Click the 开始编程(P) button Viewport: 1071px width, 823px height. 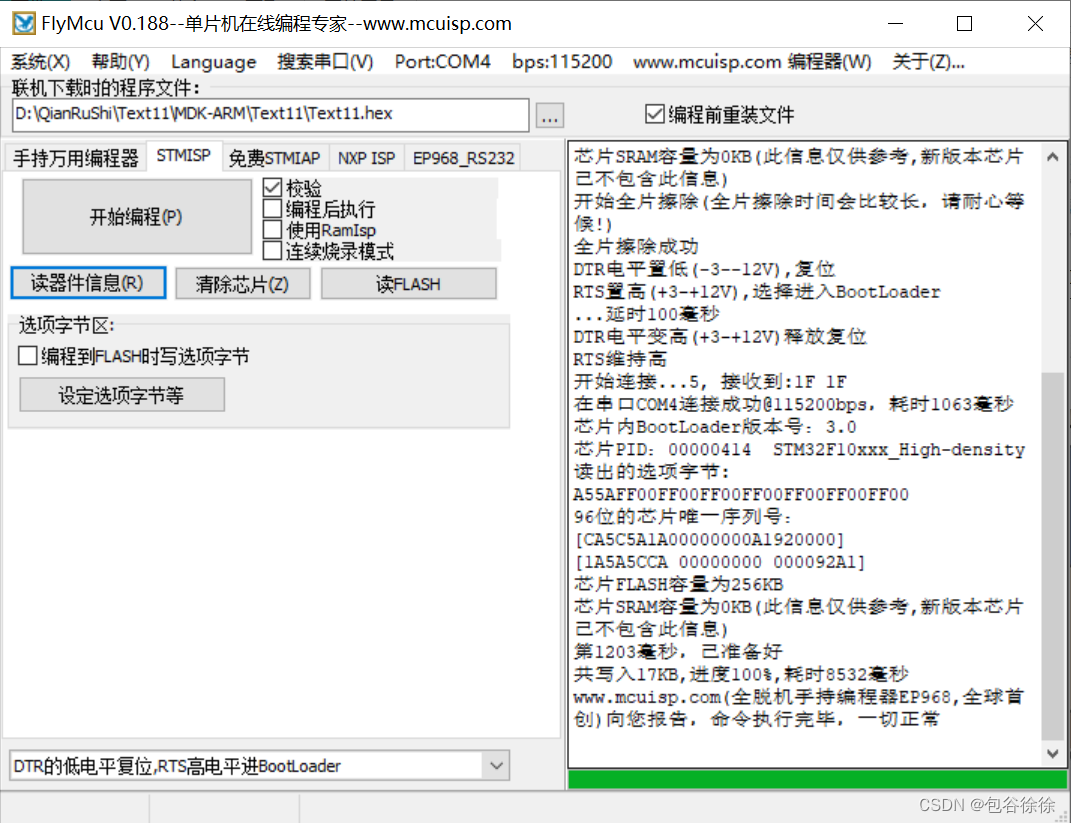point(137,217)
